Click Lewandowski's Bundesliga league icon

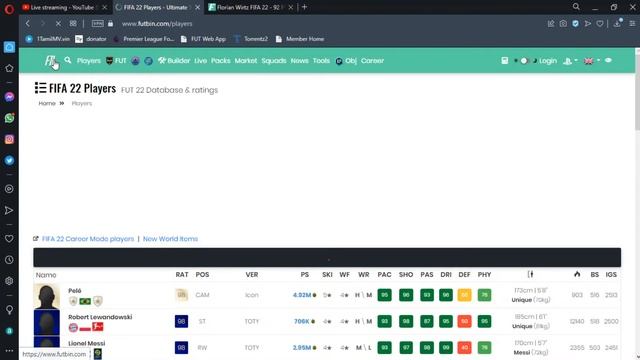(98, 327)
